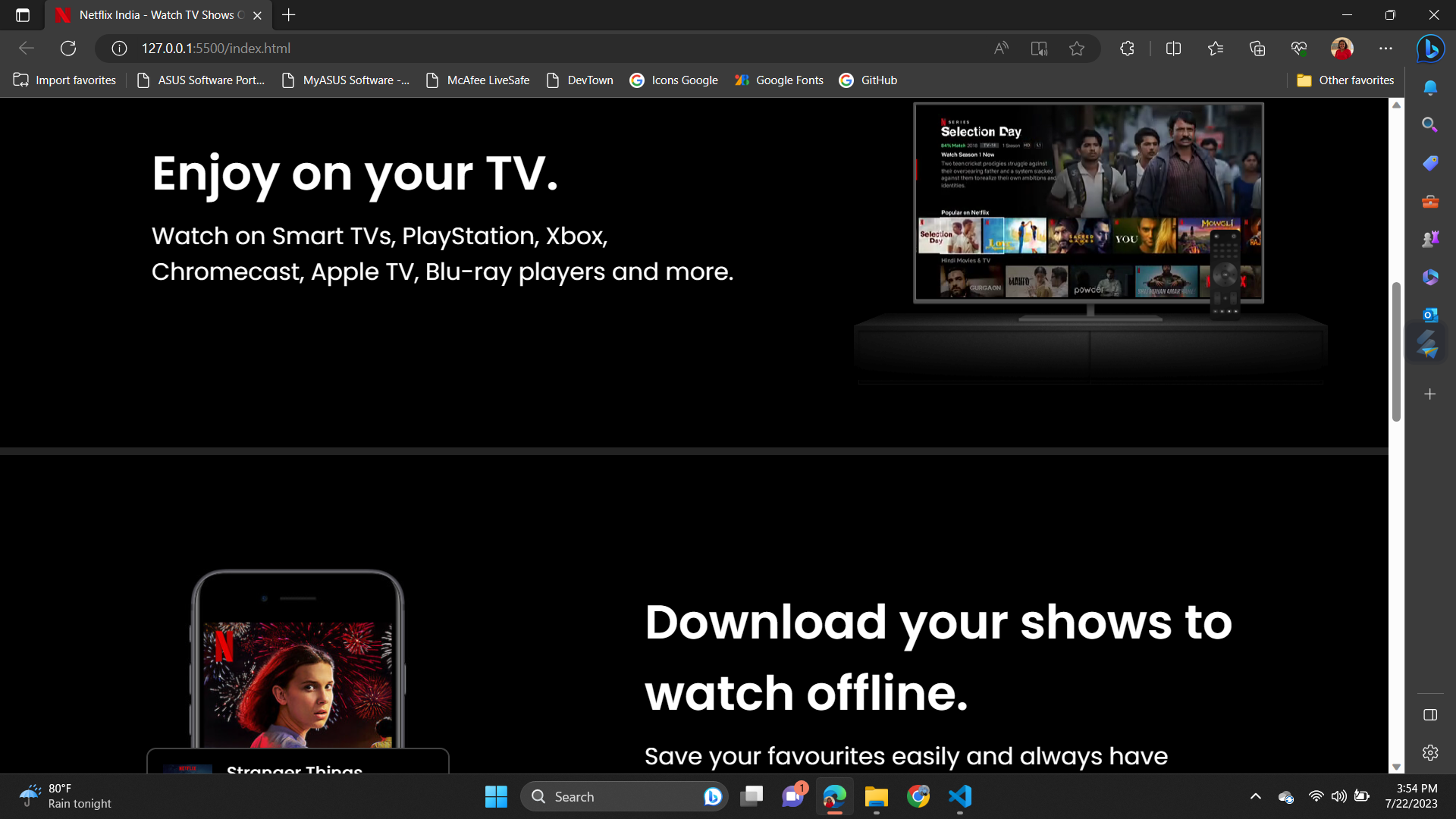
Task: Click the page vertical scrollbar thumb
Action: [x=1396, y=352]
